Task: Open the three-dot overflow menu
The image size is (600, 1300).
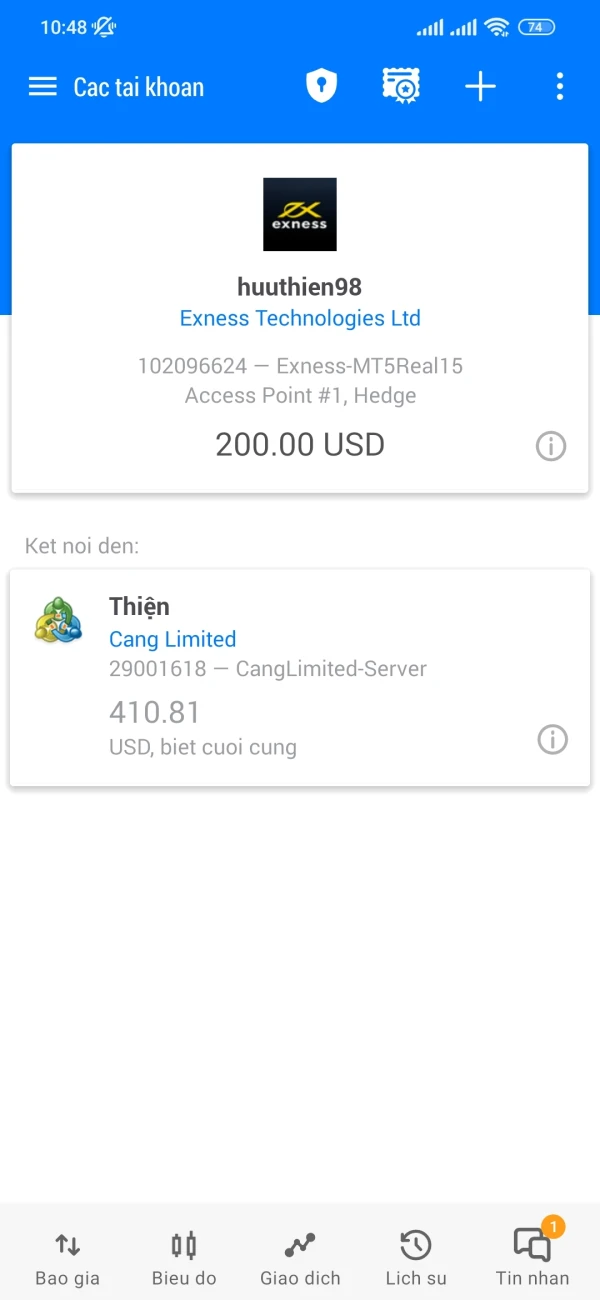Action: 559,87
